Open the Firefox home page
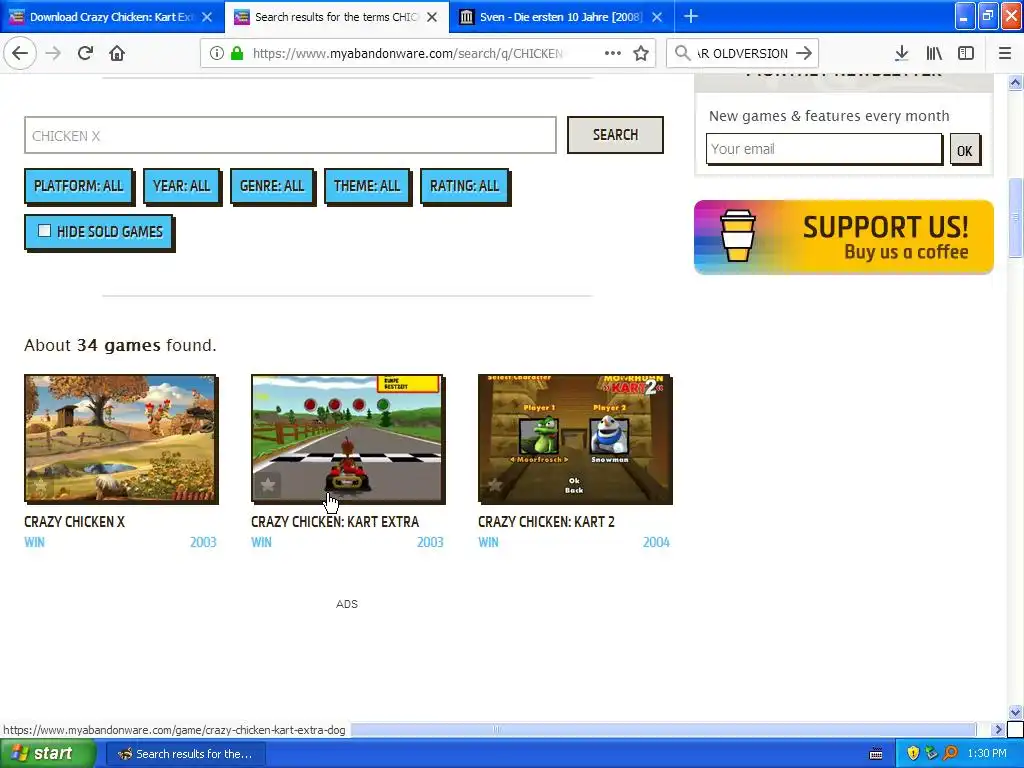This screenshot has height=768, width=1024. click(x=117, y=53)
